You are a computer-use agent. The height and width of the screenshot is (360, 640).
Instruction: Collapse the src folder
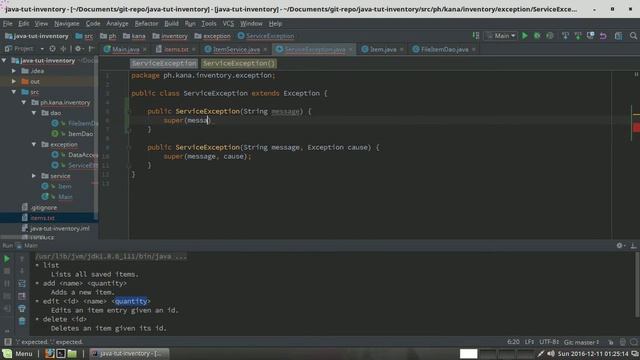pos(14,92)
